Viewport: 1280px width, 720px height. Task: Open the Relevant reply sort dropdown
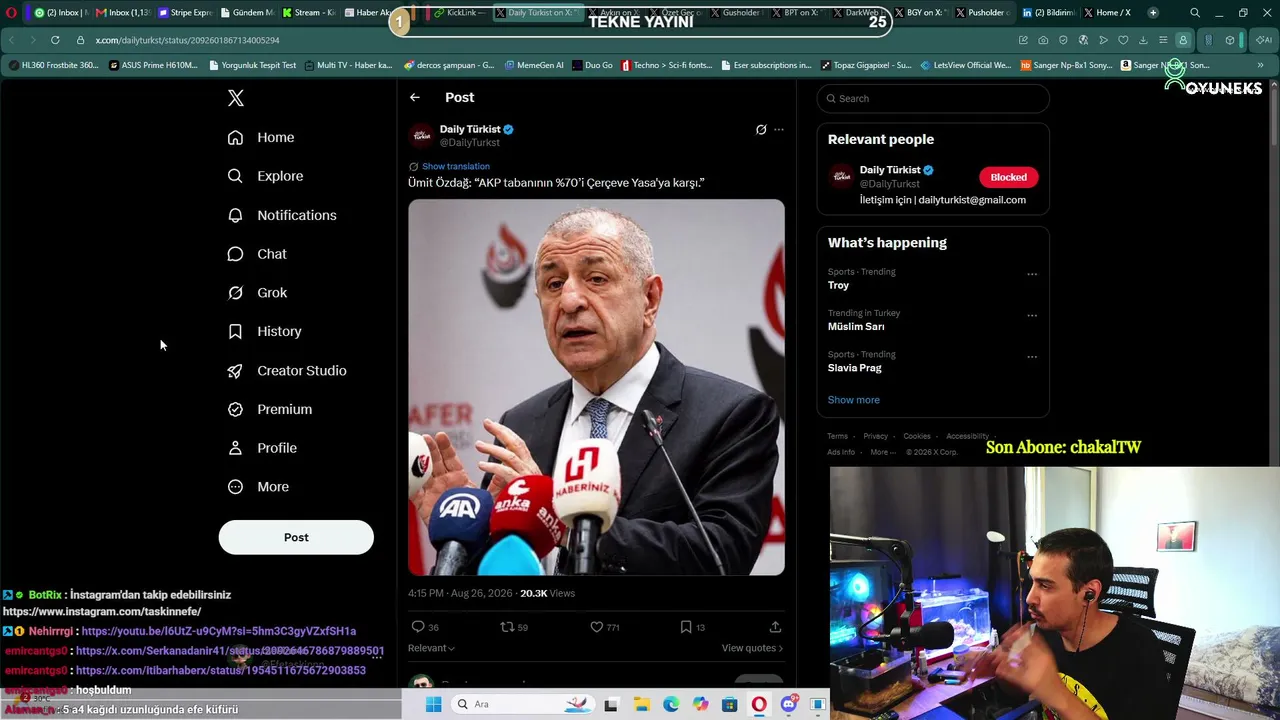(x=431, y=648)
